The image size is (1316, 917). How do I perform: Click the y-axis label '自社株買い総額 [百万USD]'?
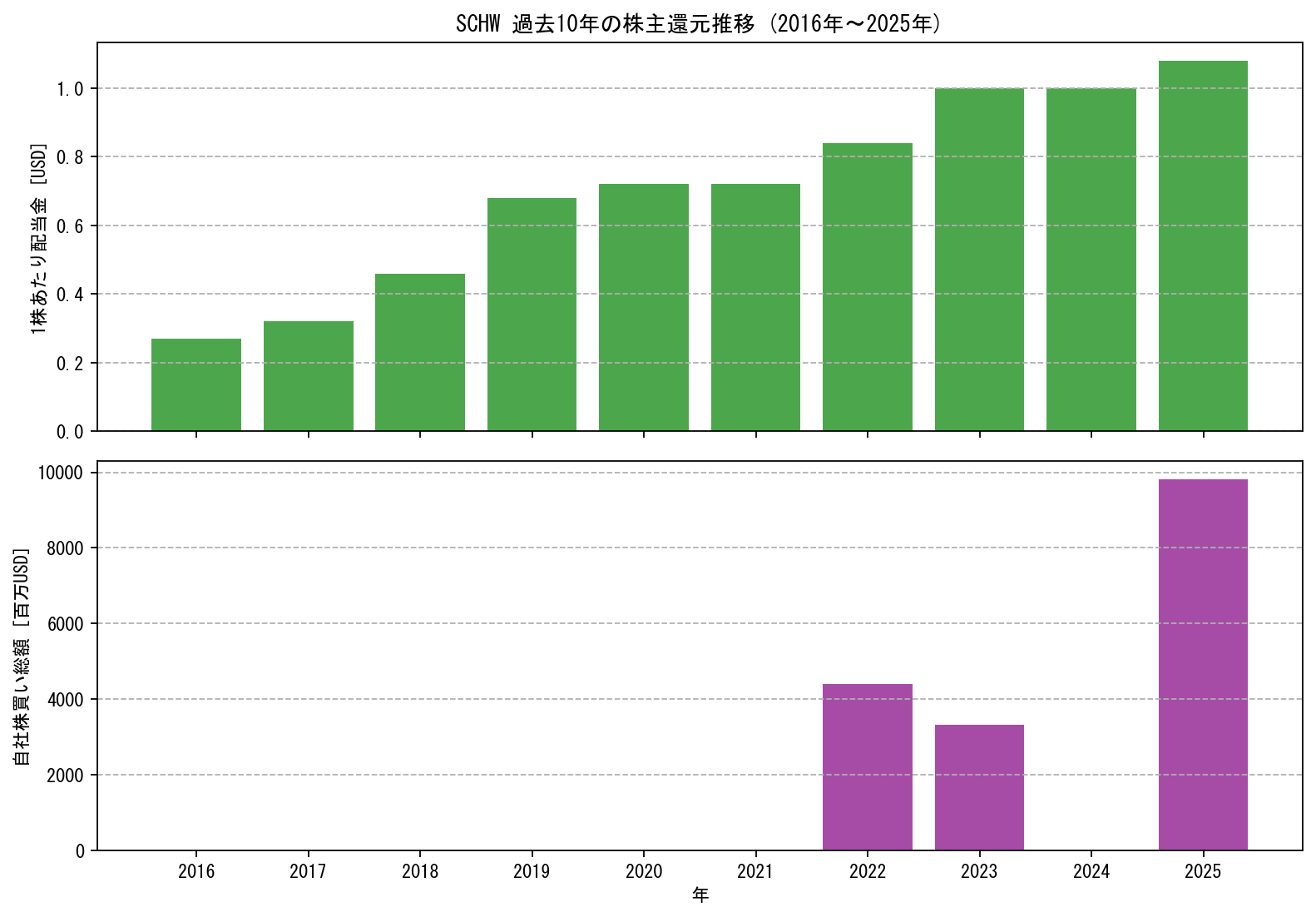(22, 657)
